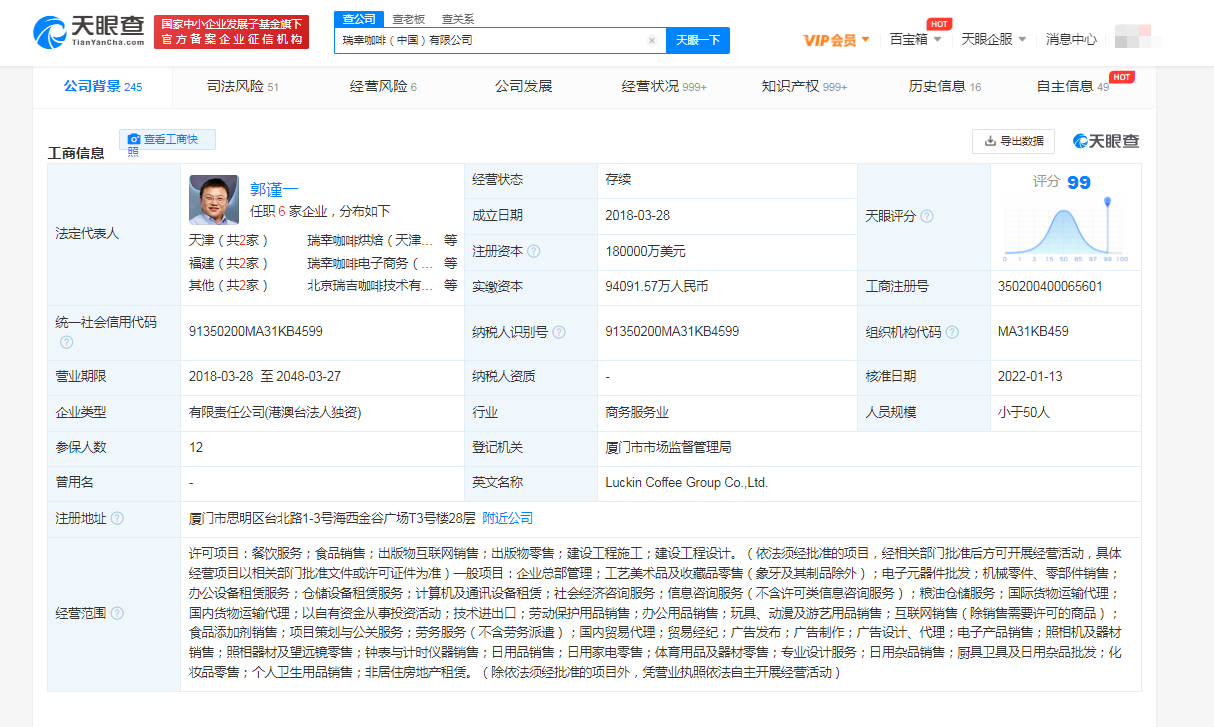Click 其他（共2家） region text
The height and width of the screenshot is (727, 1214).
click(229, 285)
